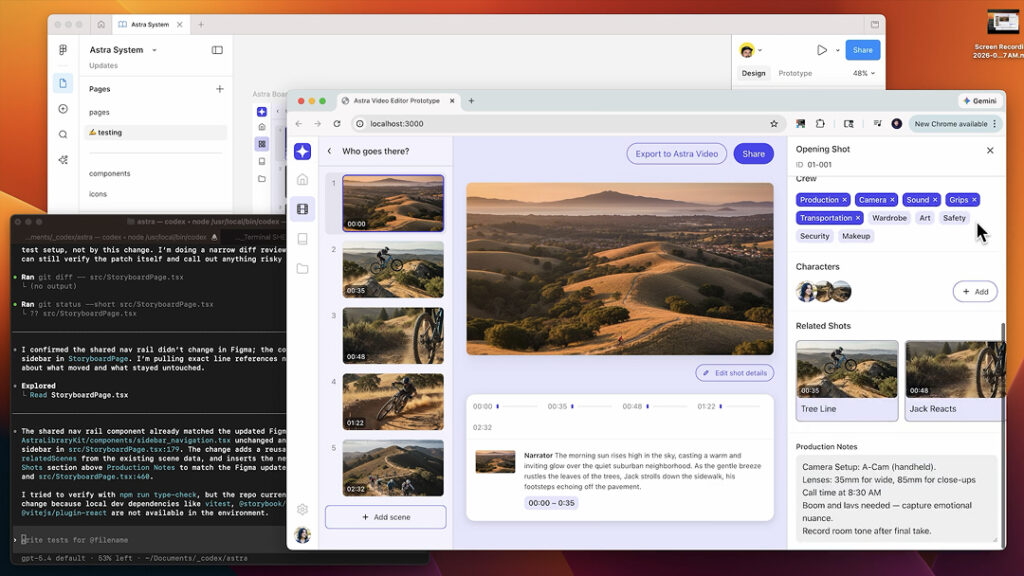Click the plus icon to add a page
The width and height of the screenshot is (1024, 576).
[220, 89]
